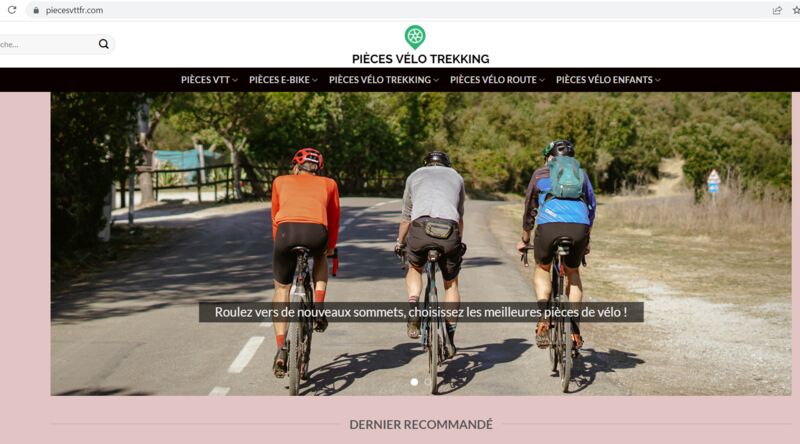Click into the site search field
This screenshot has height=444, width=800.
(x=47, y=44)
